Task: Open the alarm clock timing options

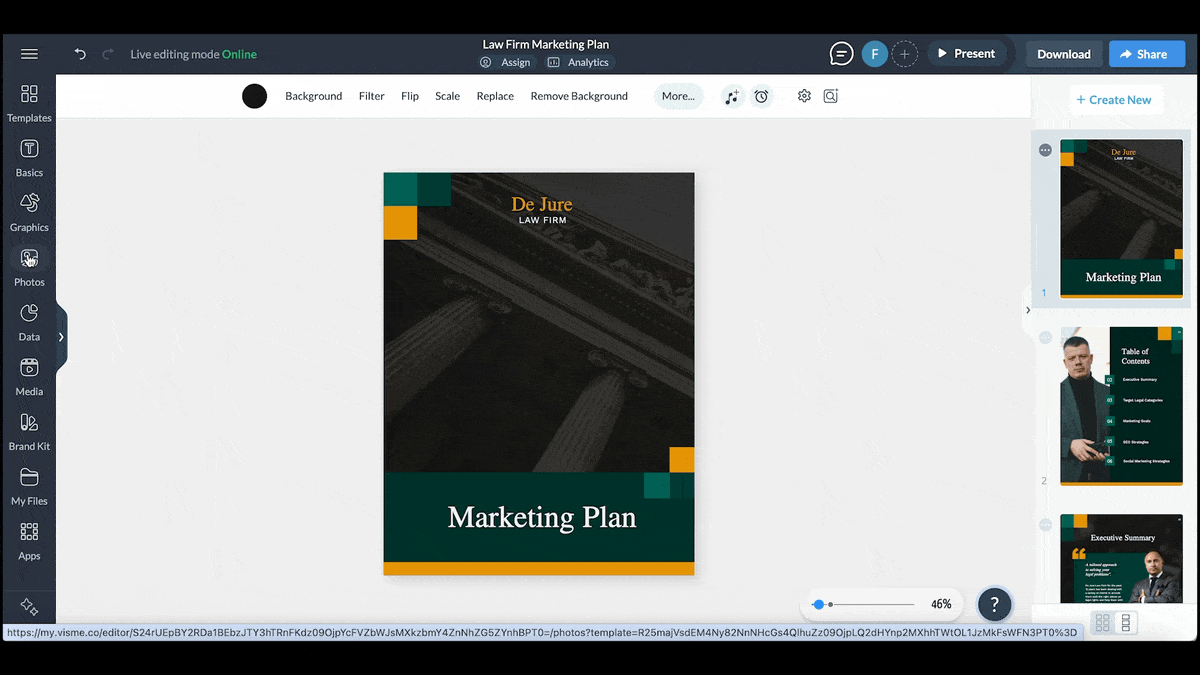Action: point(762,96)
